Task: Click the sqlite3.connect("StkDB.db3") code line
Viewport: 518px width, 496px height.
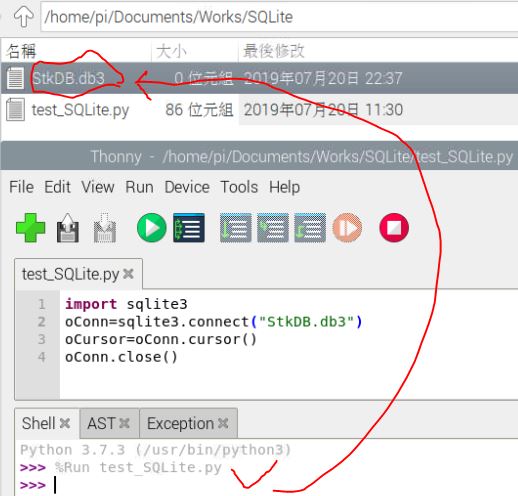Action: coord(214,322)
